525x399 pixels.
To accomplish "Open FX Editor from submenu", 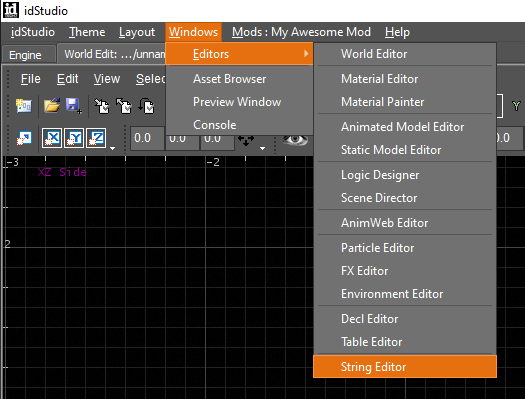I will coord(405,271).
